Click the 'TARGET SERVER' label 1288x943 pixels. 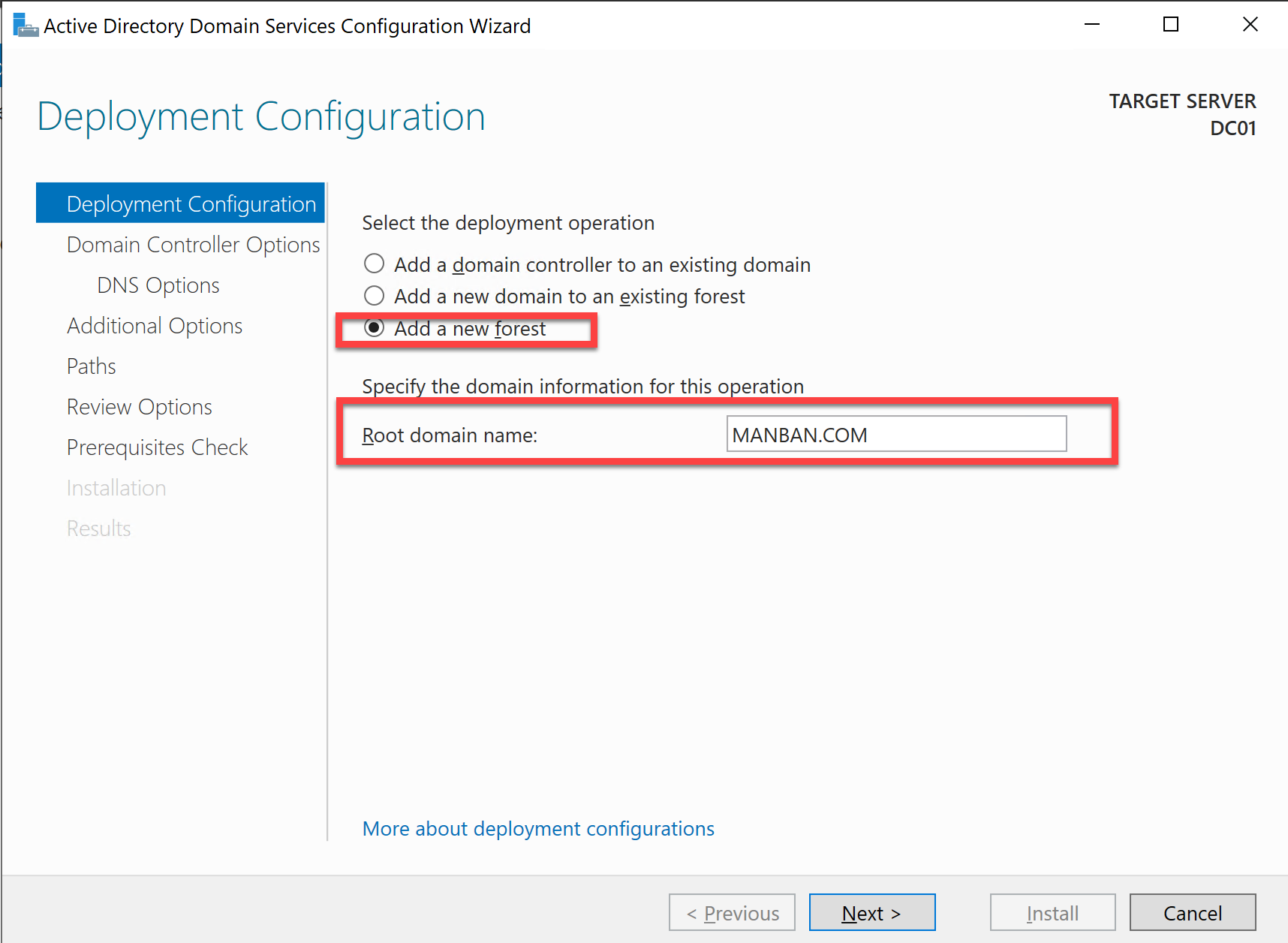(x=1183, y=101)
